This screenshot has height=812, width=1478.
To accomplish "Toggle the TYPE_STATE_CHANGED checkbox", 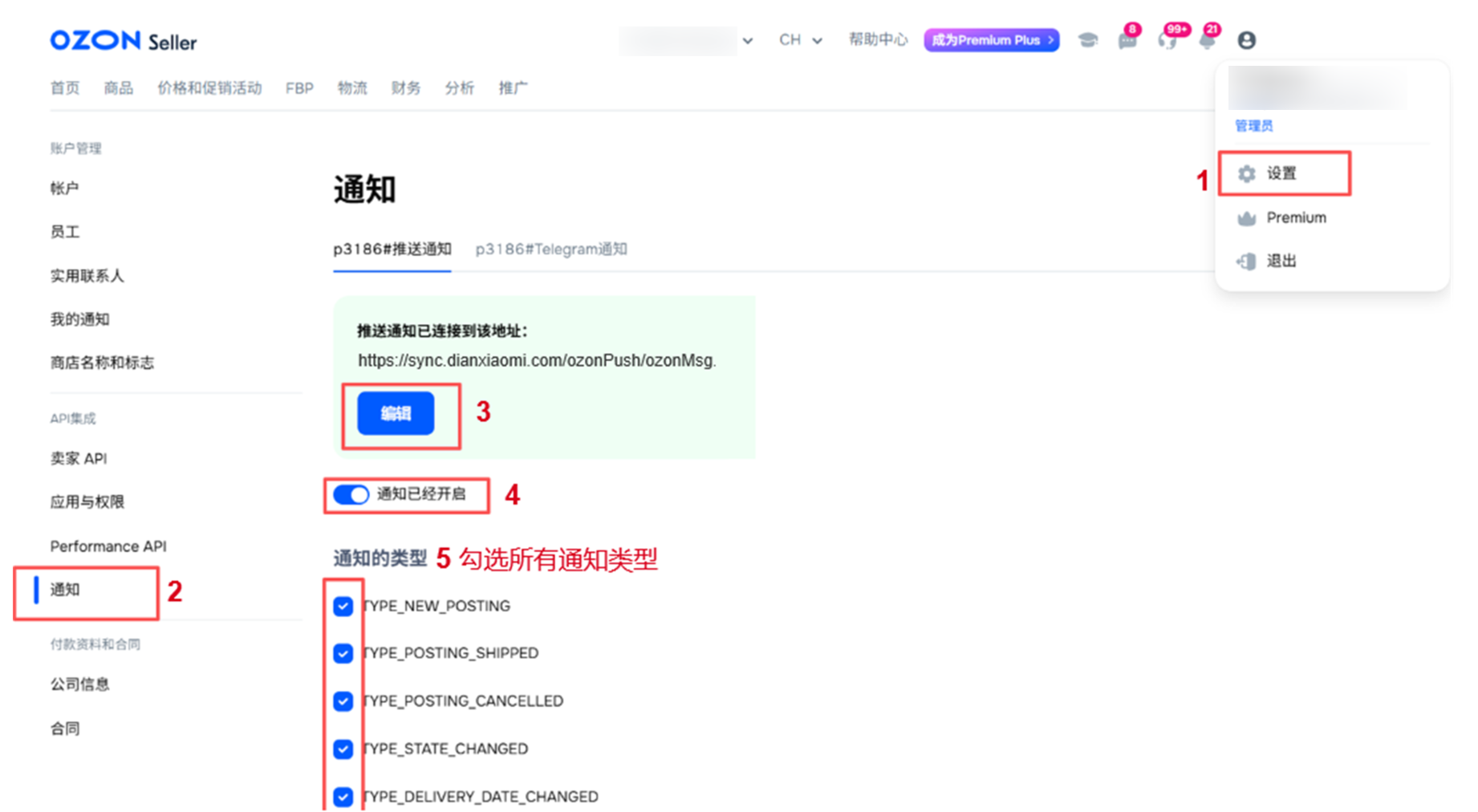I will (x=343, y=749).
